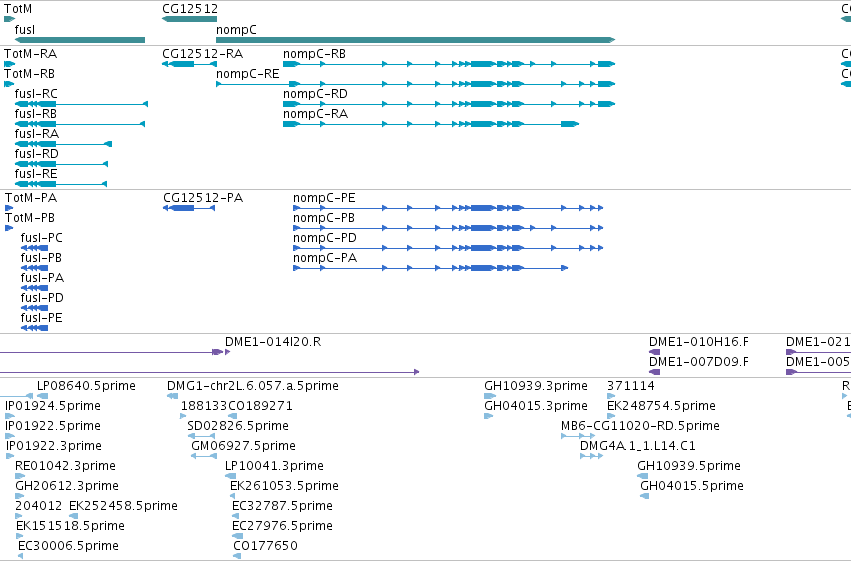The image size is (851, 561).
Task: Select the EC27976.5prime label
Action: [x=282, y=527]
